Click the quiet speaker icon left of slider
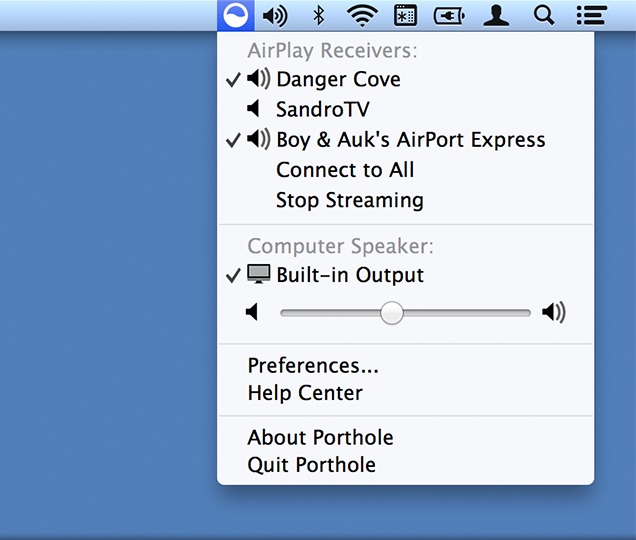The width and height of the screenshot is (636, 540). 253,313
